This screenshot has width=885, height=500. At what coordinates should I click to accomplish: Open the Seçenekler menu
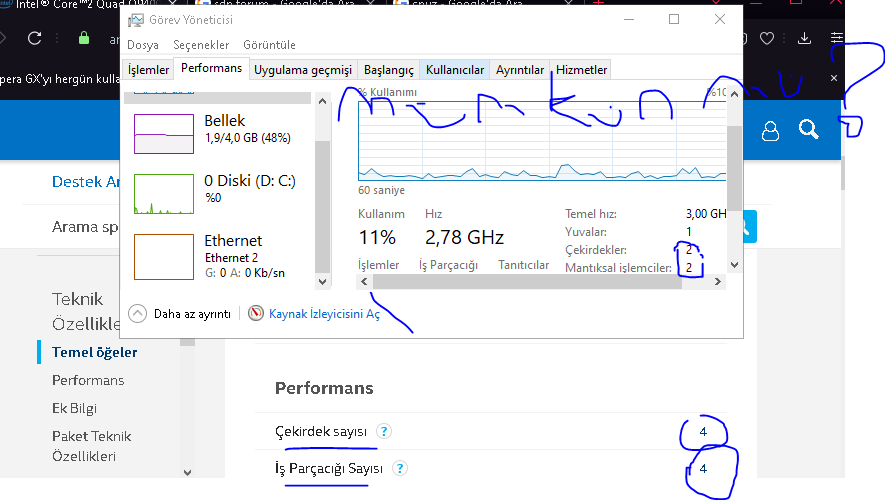click(x=201, y=45)
